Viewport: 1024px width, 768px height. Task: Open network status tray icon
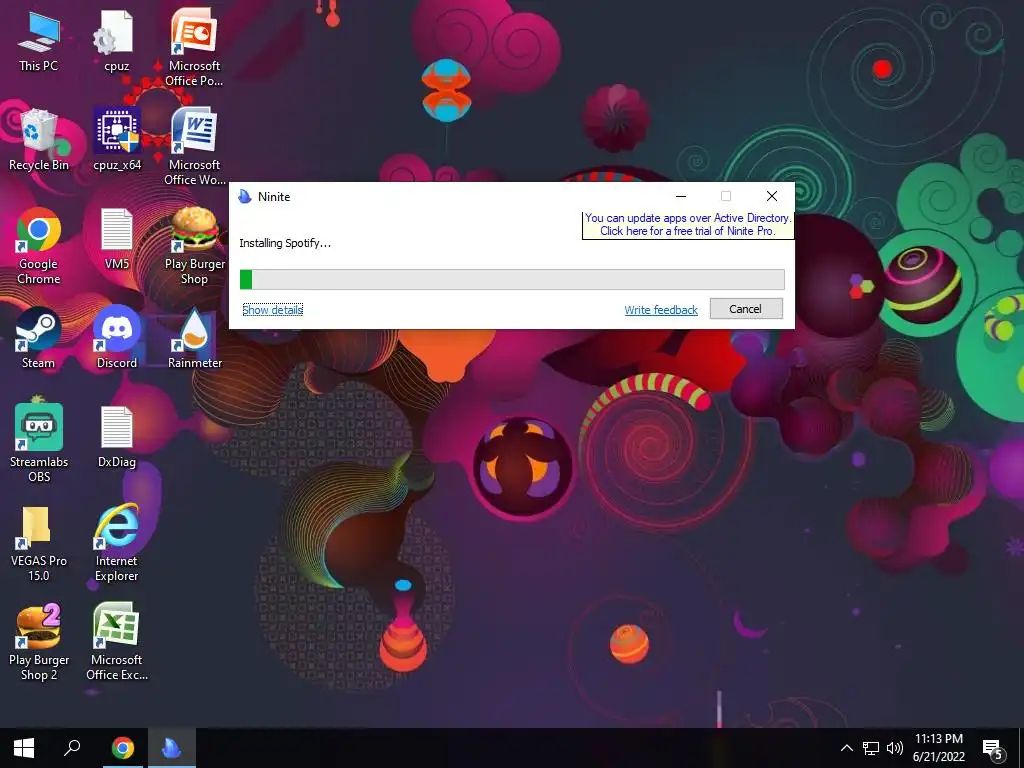click(871, 748)
